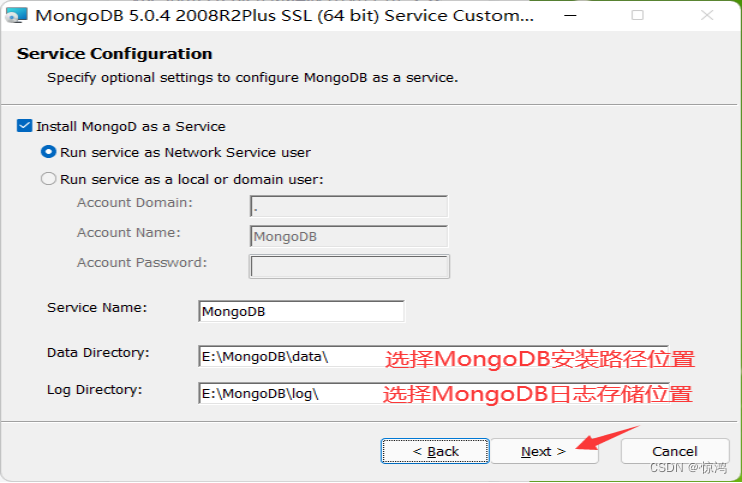
Task: Click the Log Directory label
Action: click(95, 390)
